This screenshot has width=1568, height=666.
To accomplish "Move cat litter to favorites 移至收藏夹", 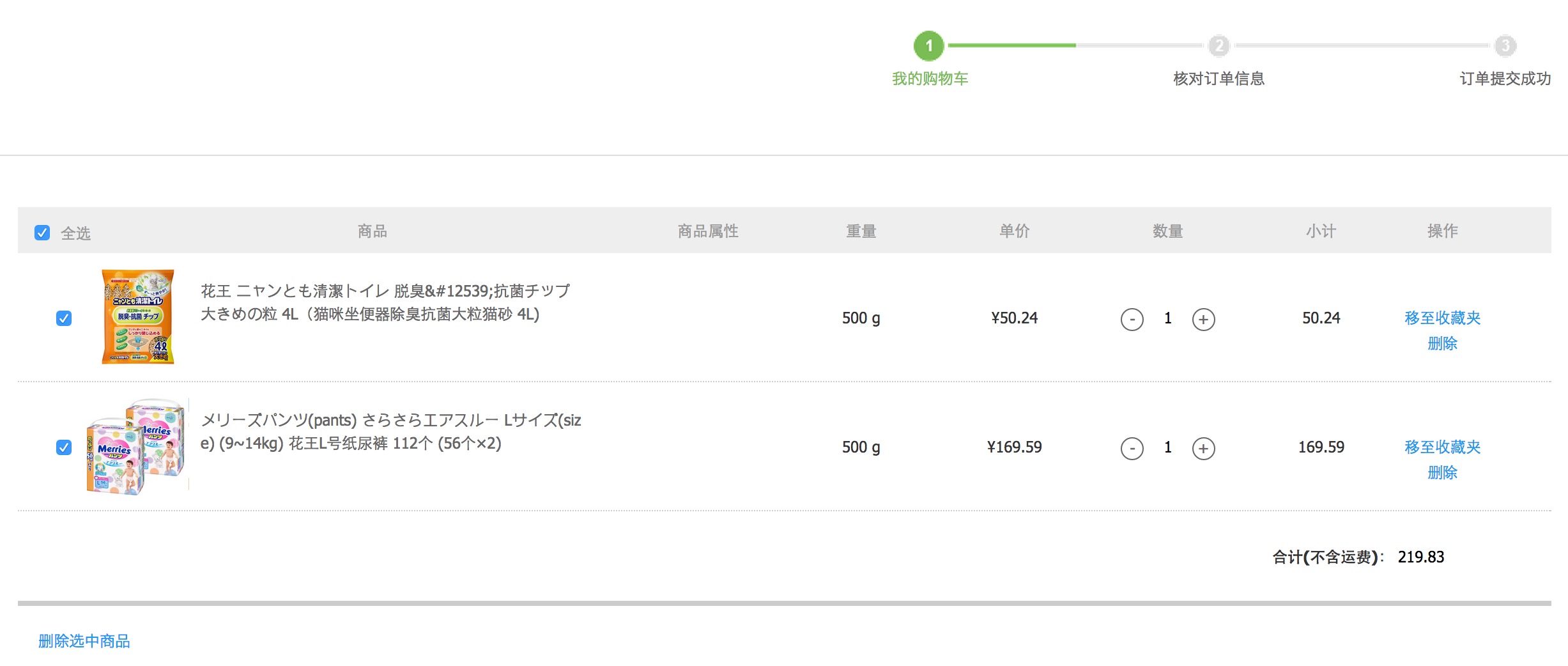I will 1442,318.
